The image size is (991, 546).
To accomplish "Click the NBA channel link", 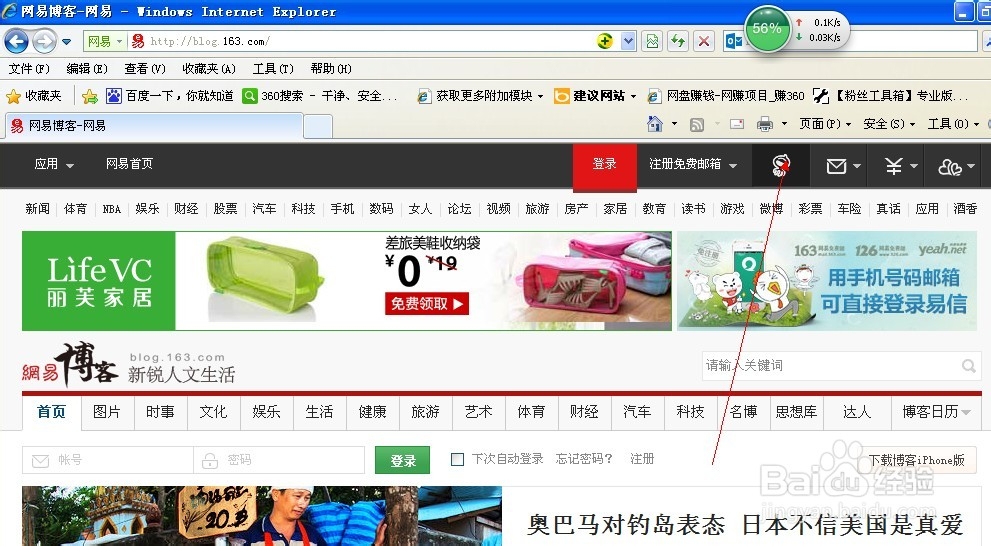I will pyautogui.click(x=111, y=209).
